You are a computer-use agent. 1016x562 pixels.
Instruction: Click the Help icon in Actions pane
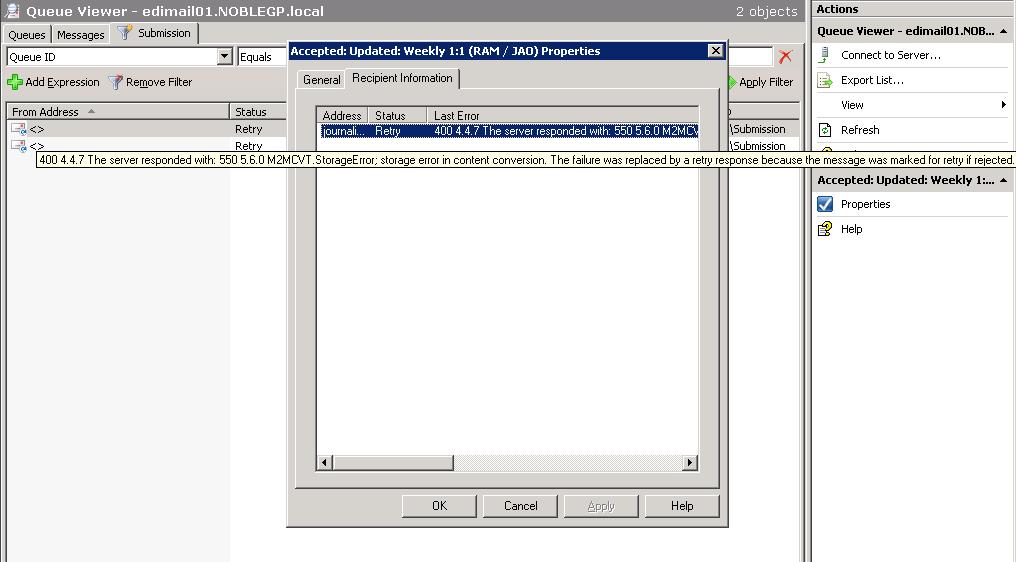(824, 229)
